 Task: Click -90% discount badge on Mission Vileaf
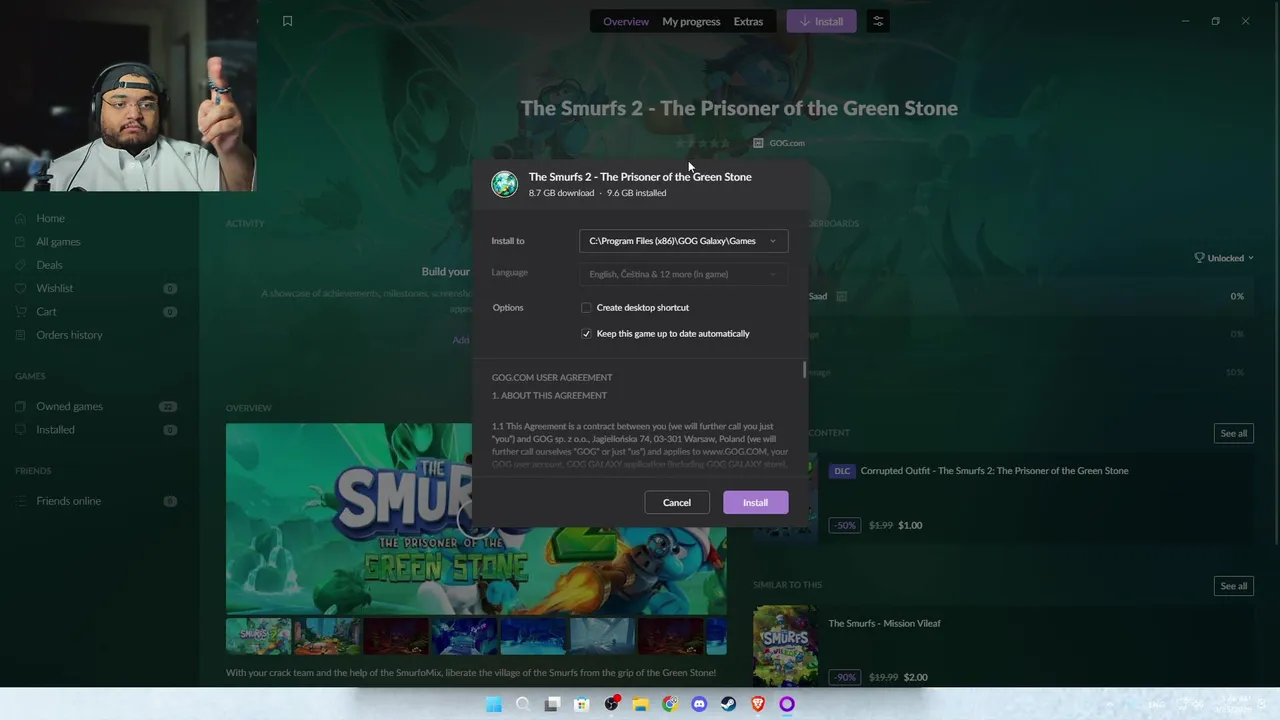(845, 677)
